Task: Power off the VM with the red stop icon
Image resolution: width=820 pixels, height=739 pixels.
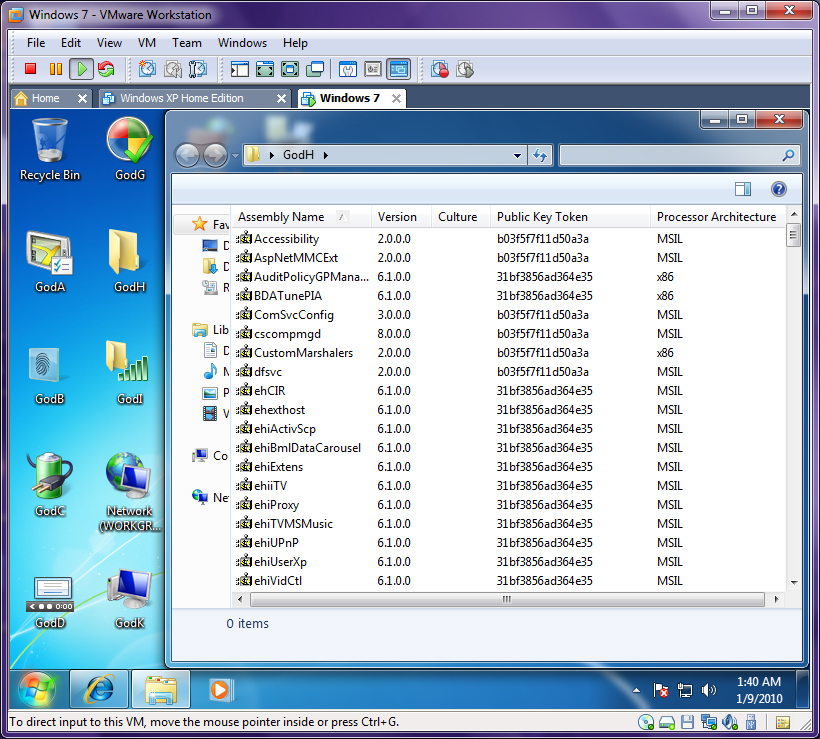Action: tap(30, 69)
